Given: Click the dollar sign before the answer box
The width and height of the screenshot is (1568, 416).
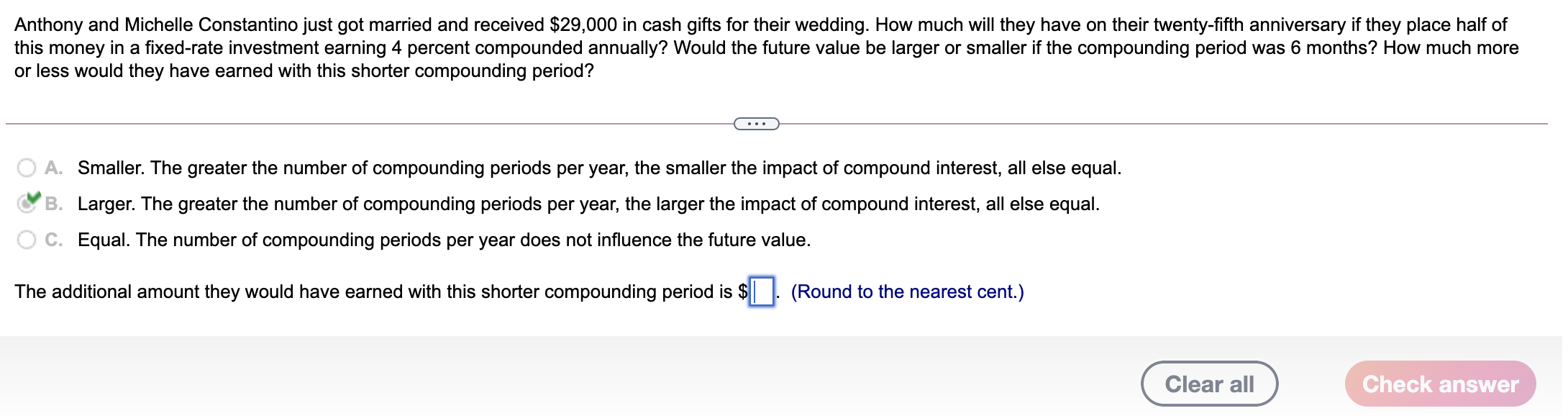Looking at the screenshot, I should 742,291.
